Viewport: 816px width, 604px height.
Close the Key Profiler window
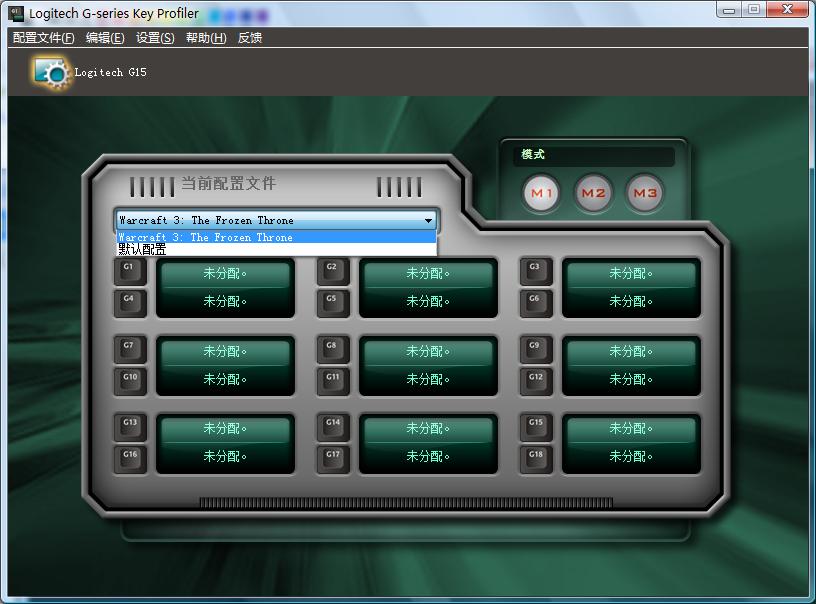tap(787, 10)
